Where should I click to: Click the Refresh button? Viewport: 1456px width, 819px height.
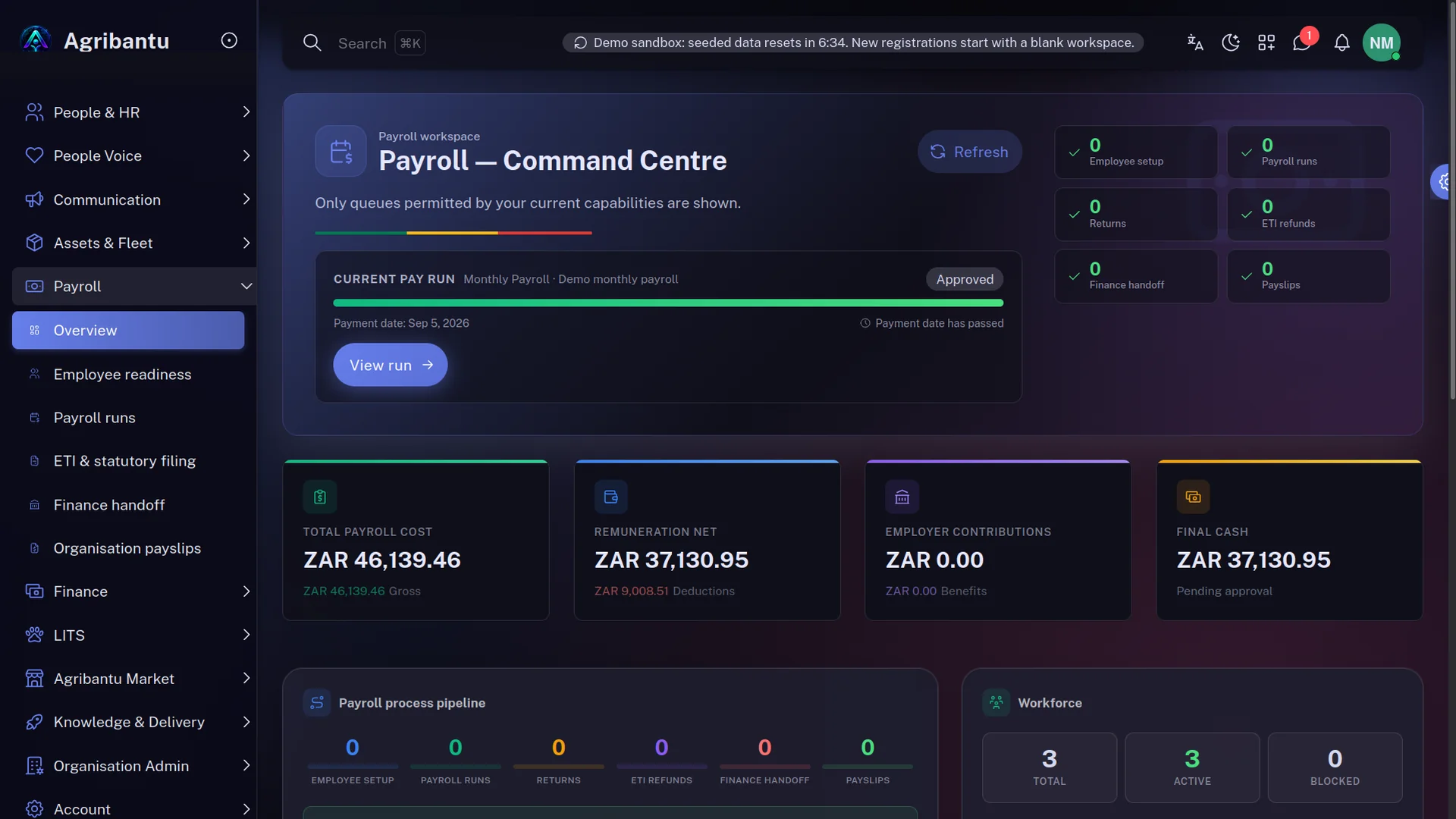(969, 152)
